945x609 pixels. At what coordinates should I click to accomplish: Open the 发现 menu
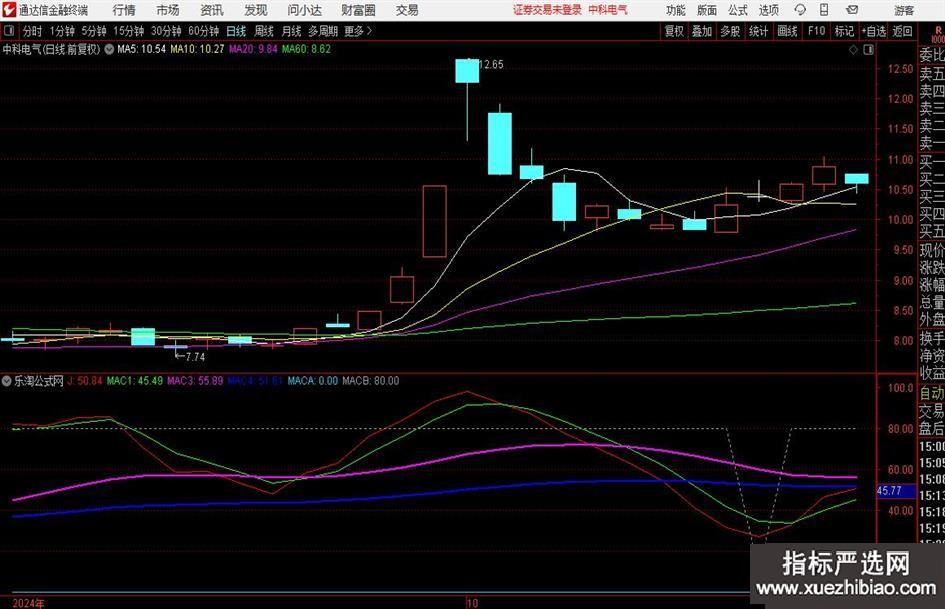point(256,10)
